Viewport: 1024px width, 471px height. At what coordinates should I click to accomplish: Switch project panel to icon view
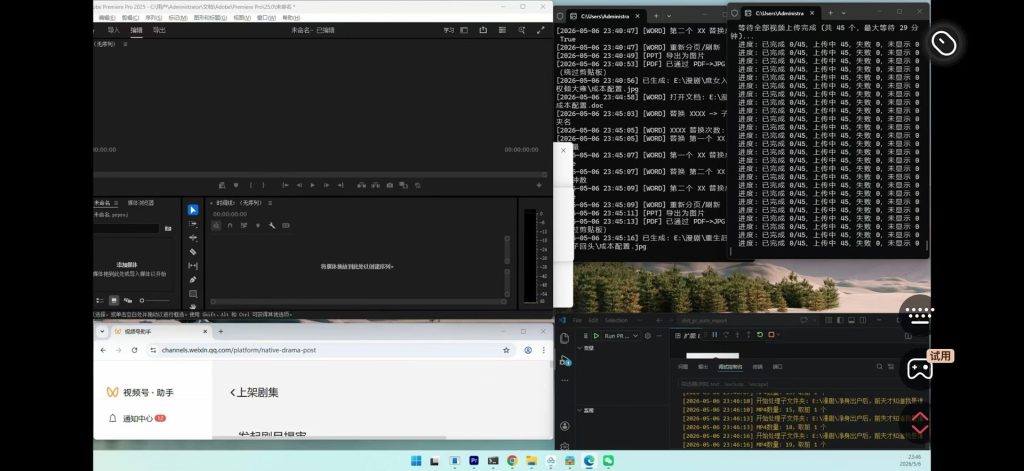point(114,300)
